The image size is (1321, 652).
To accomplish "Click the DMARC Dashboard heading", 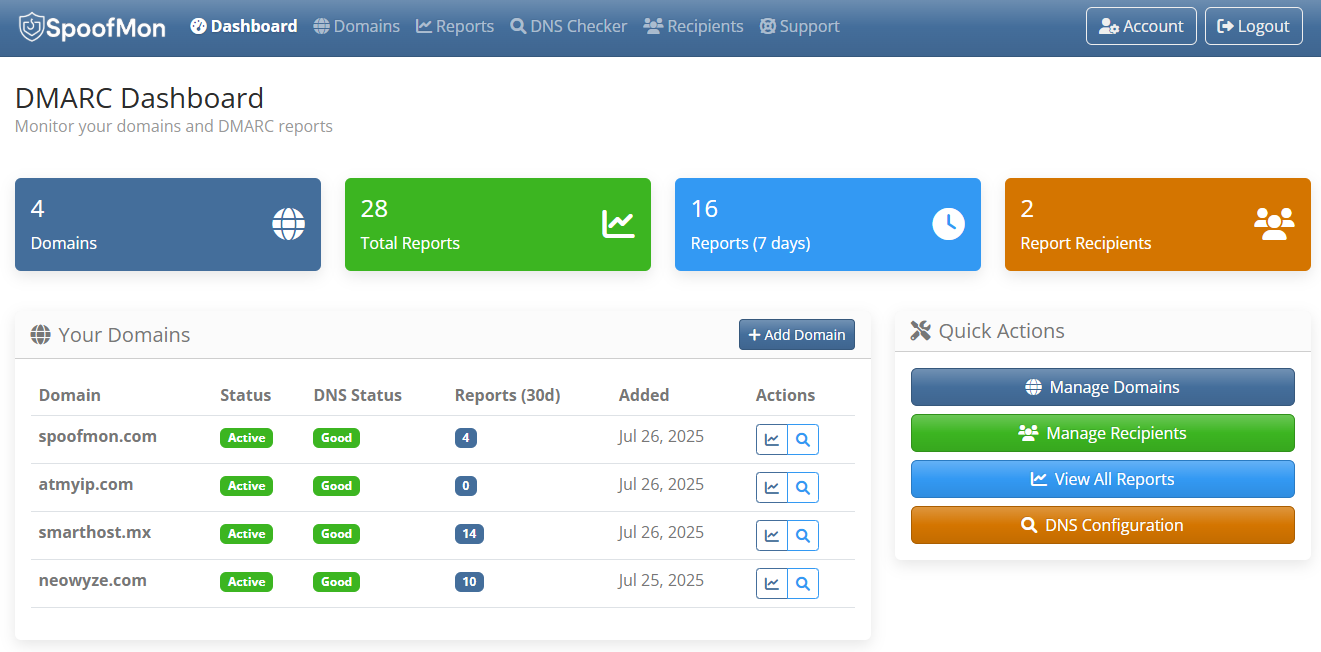I will (x=140, y=98).
